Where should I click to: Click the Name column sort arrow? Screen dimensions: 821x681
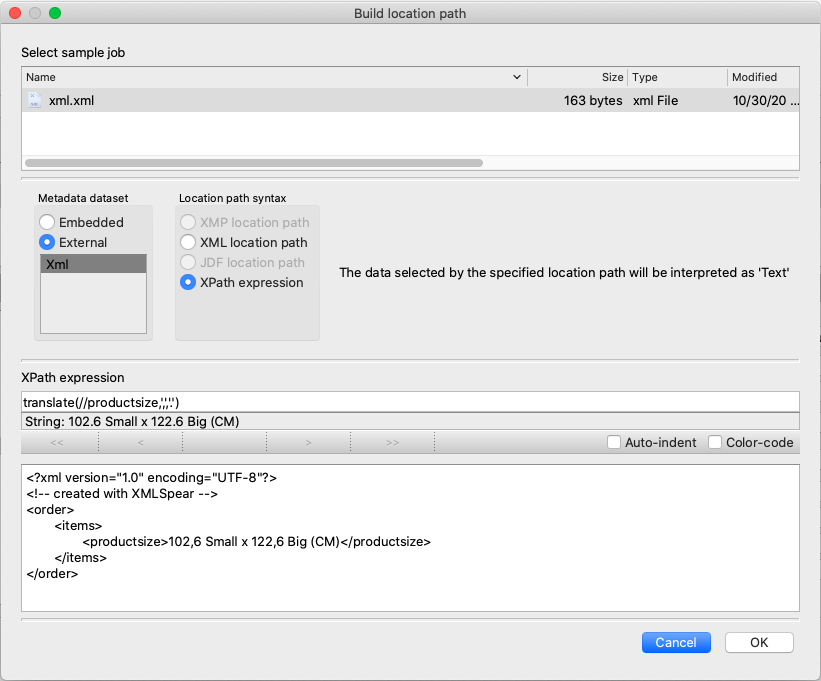517,77
